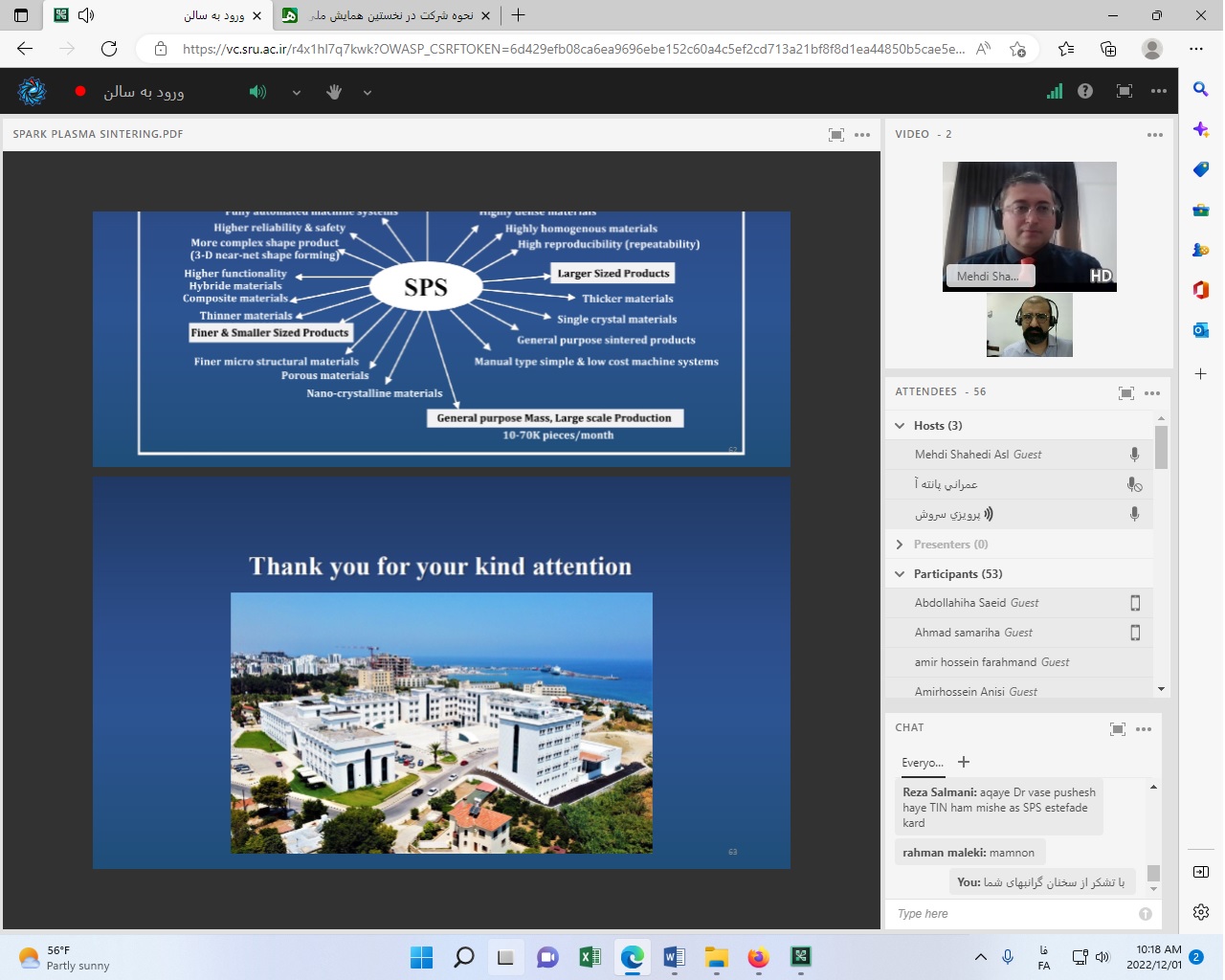Mute the meeting speaker audio
This screenshot has width=1225, height=980.
pos(257,92)
